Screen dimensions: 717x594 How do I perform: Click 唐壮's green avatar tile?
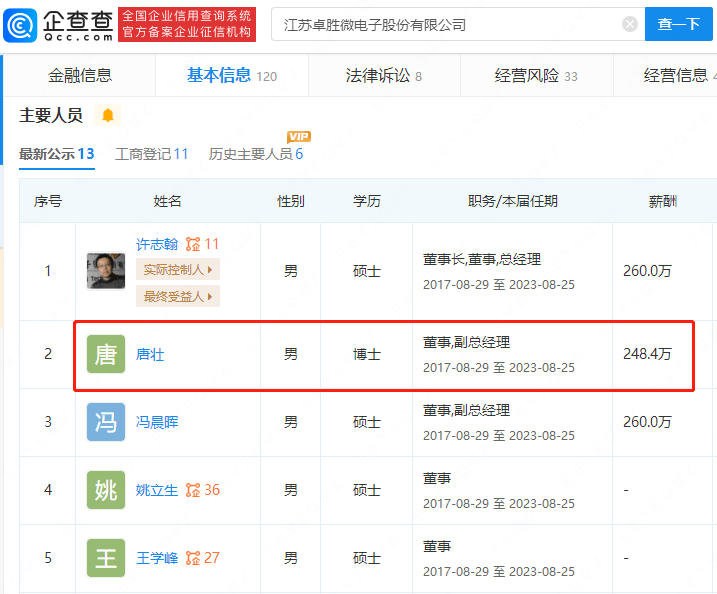(106, 354)
